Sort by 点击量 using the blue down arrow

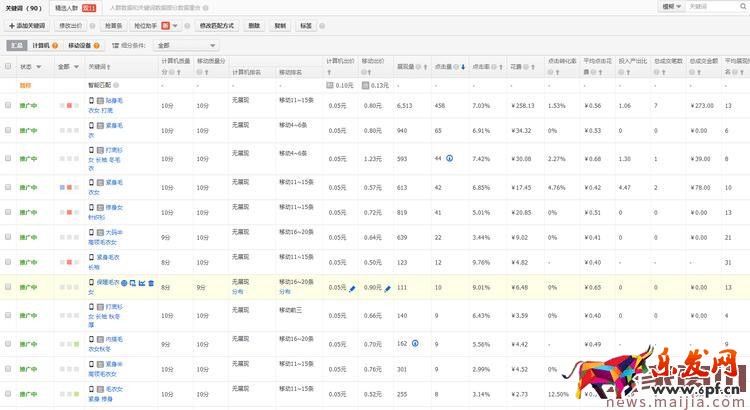click(x=462, y=67)
